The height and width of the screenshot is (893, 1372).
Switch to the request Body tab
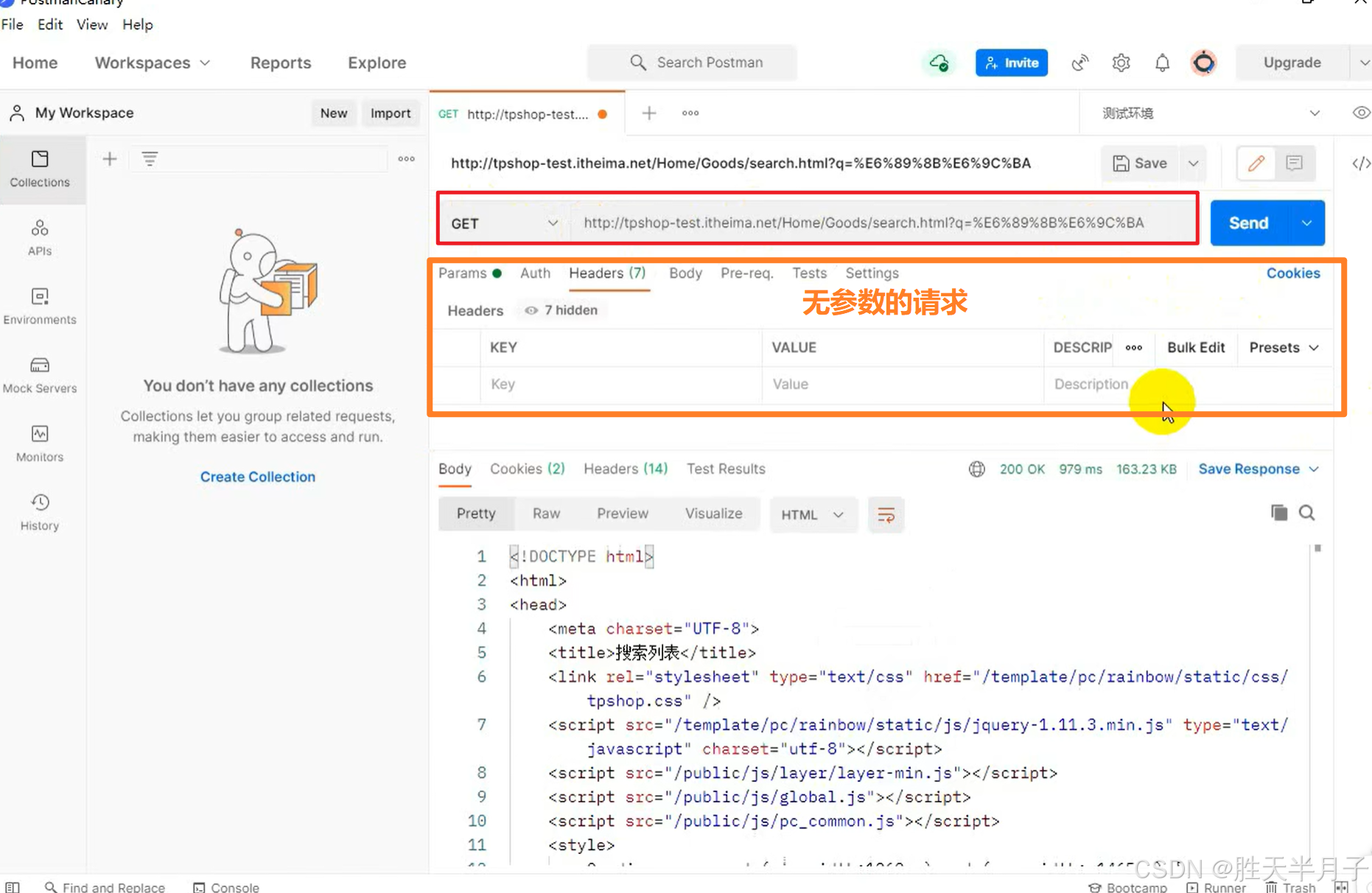pos(685,273)
